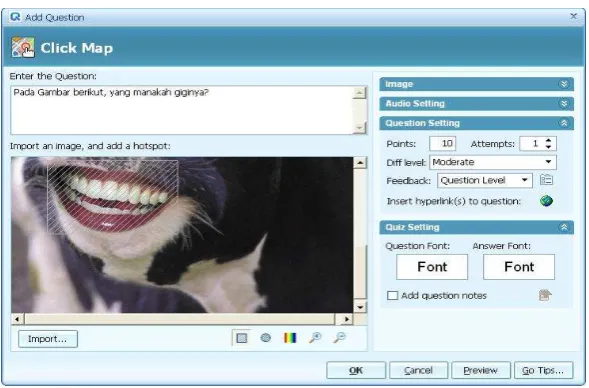Choose the Question Font button
Image resolution: width=589 pixels, height=388 pixels.
pyautogui.click(x=432, y=267)
